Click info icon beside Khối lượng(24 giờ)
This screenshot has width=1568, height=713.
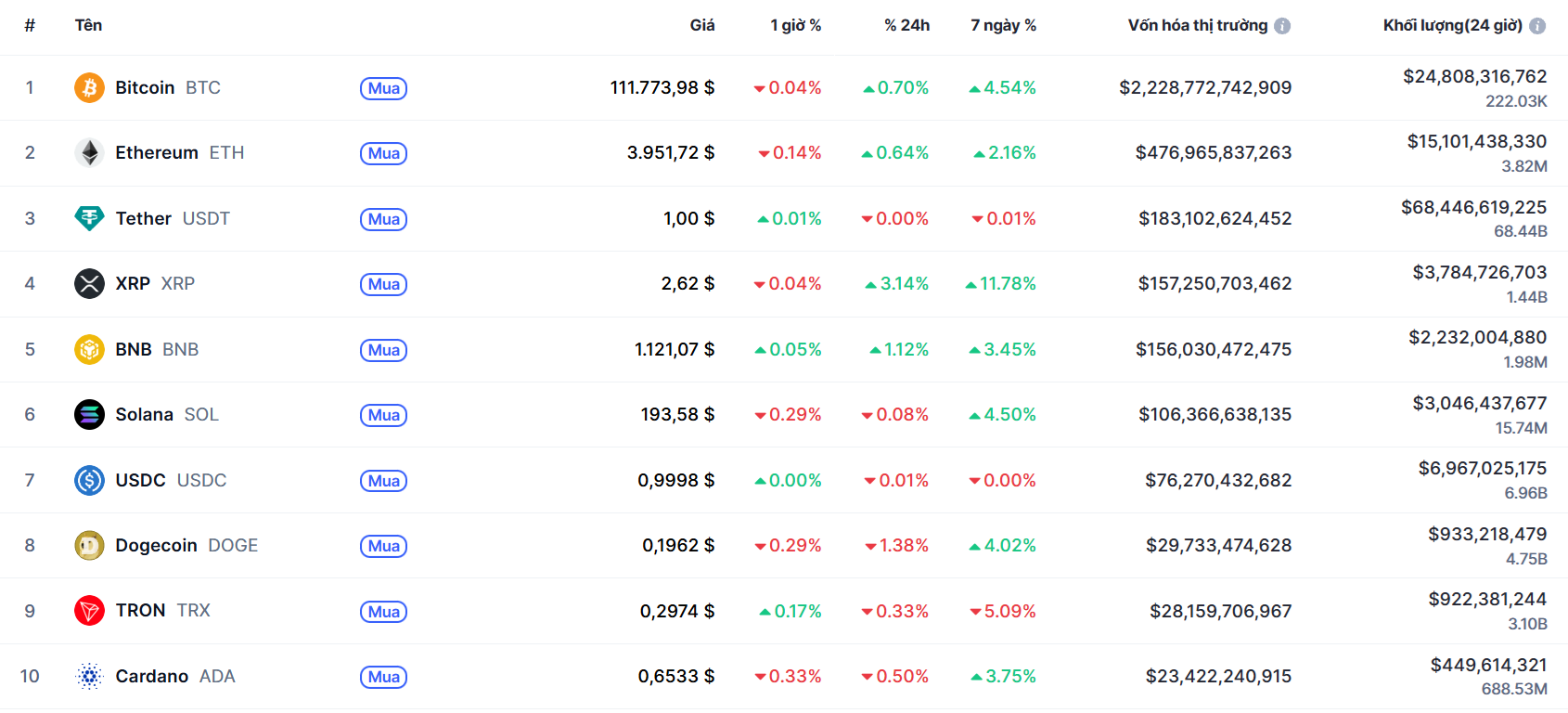pos(1537,26)
